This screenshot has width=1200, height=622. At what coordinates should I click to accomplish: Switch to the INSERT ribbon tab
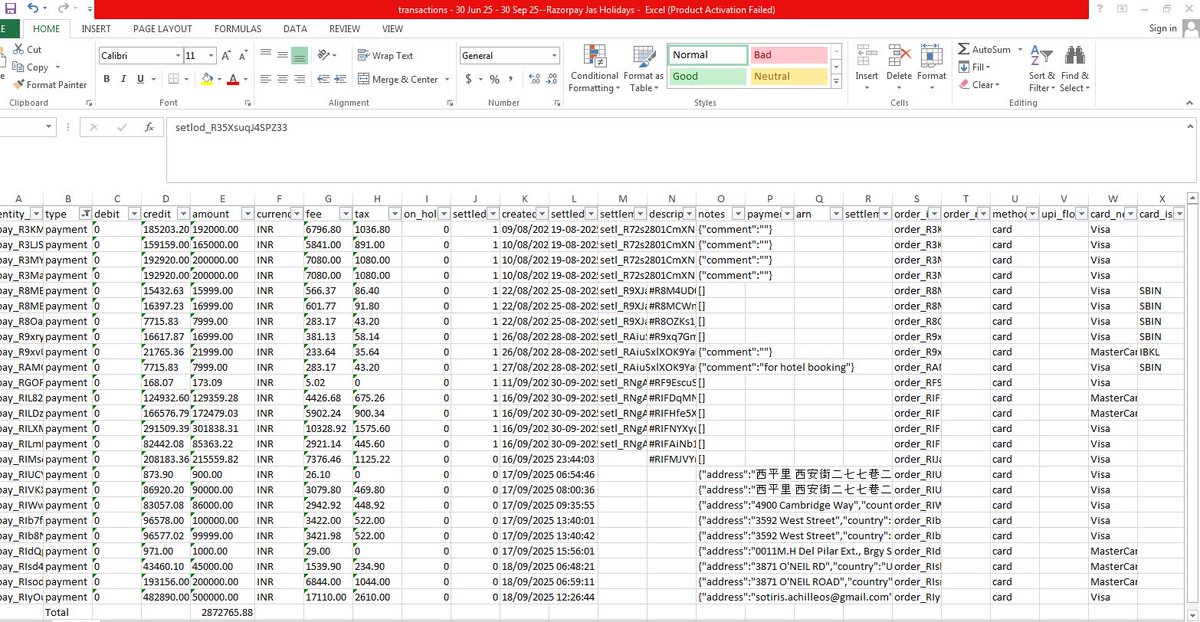point(96,29)
